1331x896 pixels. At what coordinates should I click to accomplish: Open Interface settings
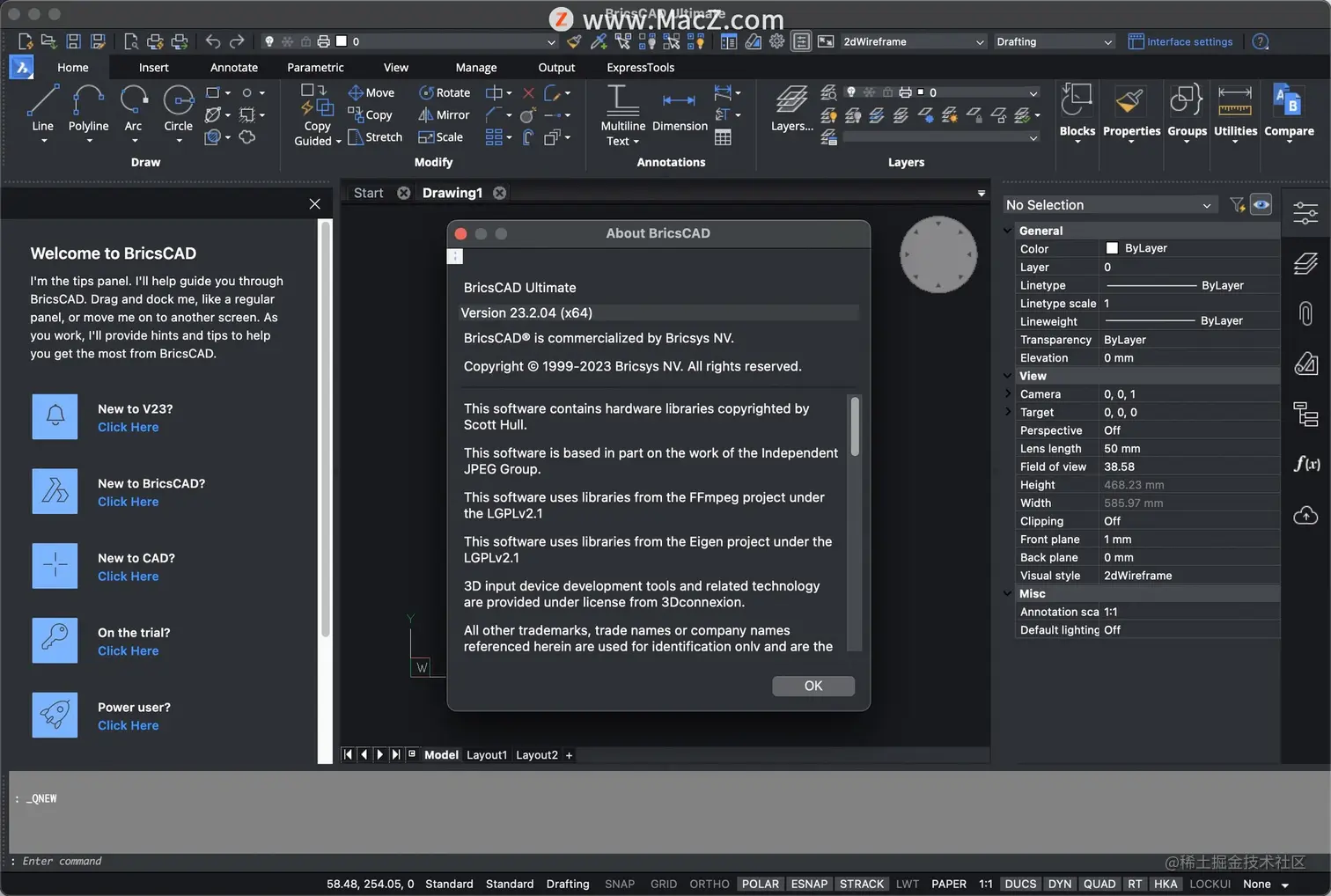pyautogui.click(x=1180, y=41)
